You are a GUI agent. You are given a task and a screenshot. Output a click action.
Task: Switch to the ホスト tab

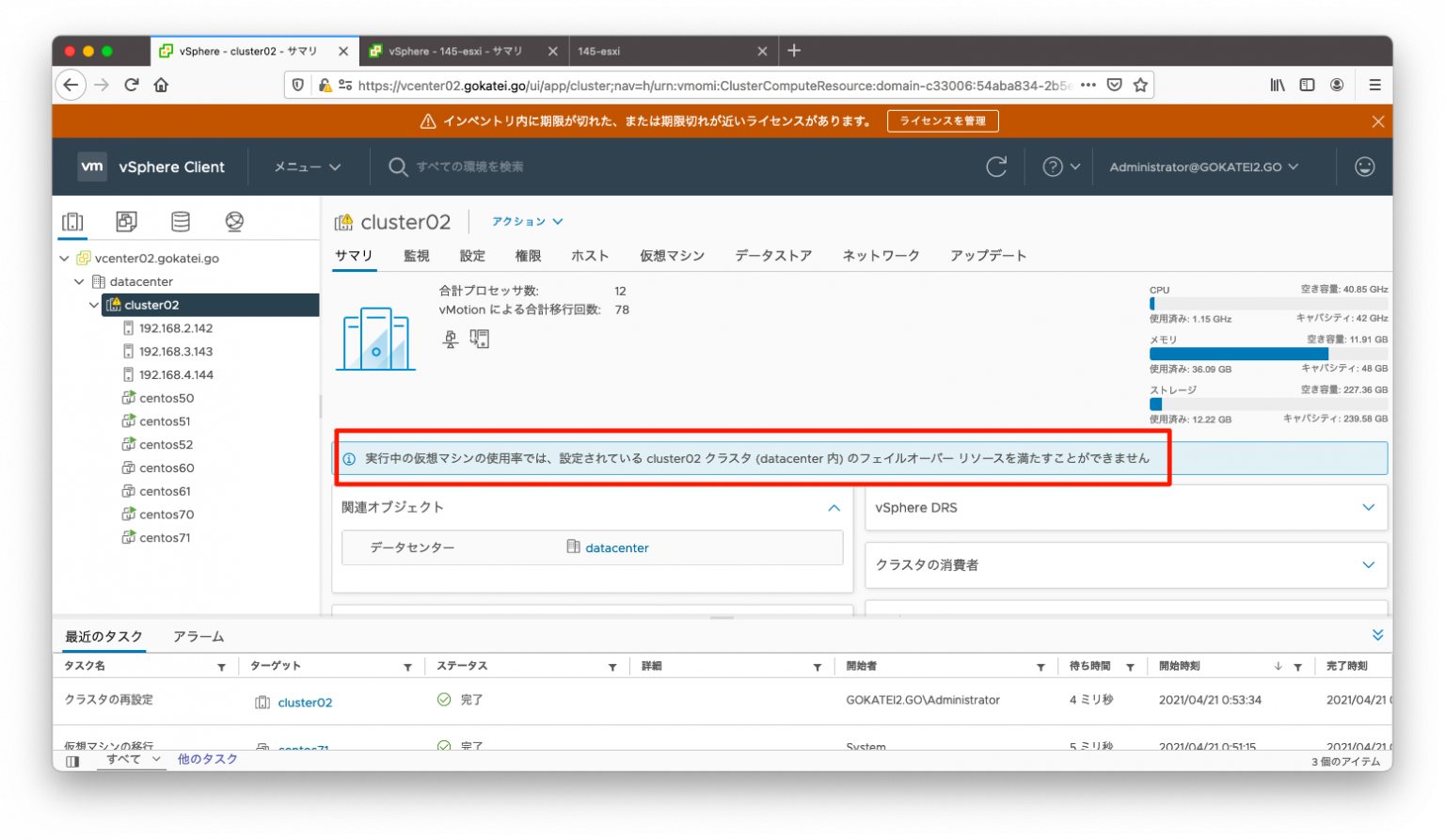(x=590, y=256)
